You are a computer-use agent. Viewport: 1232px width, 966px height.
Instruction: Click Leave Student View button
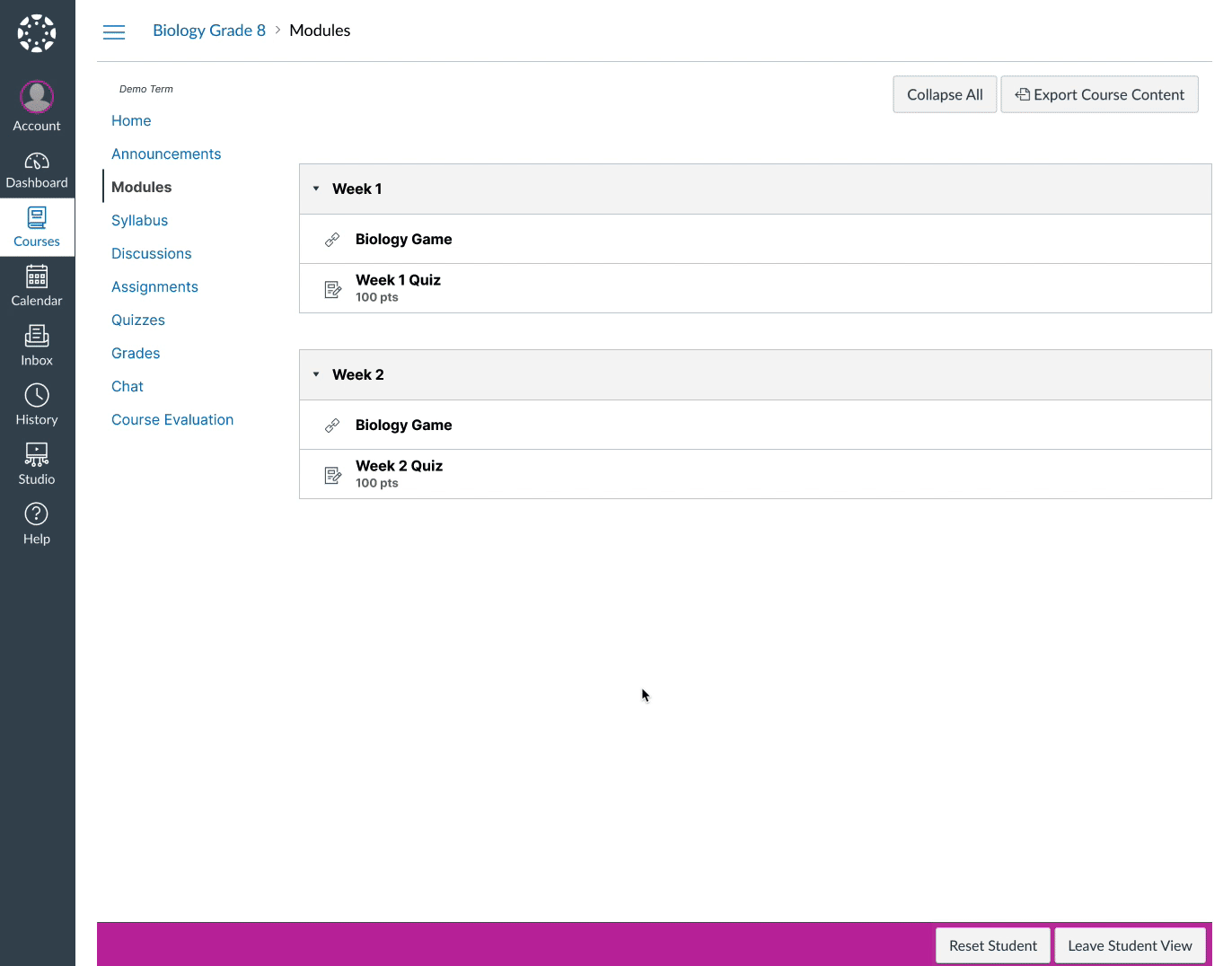[1130, 945]
